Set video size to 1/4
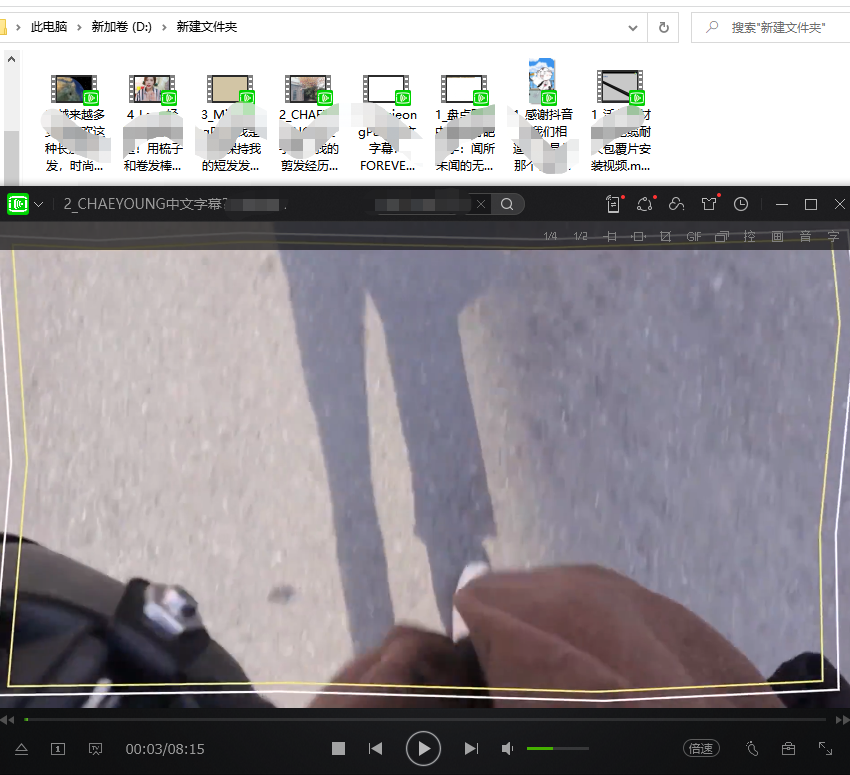This screenshot has width=850, height=775. pyautogui.click(x=550, y=236)
